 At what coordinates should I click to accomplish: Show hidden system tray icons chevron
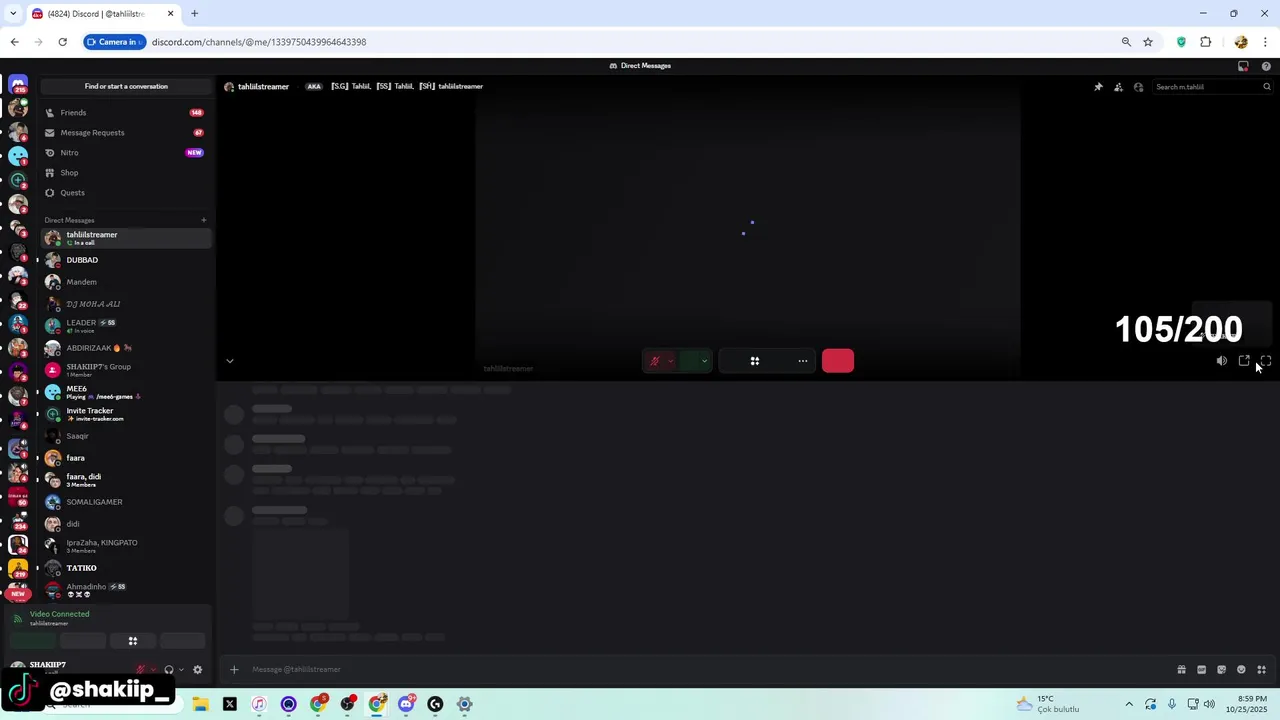(x=1129, y=704)
